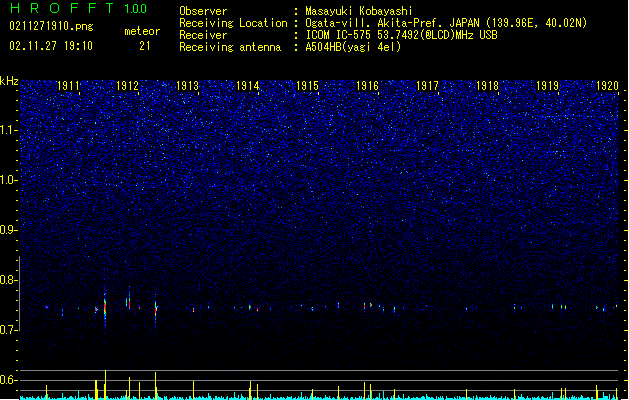Click the 'Receiving antenna' label
This screenshot has height=400, width=629.
coord(230,47)
